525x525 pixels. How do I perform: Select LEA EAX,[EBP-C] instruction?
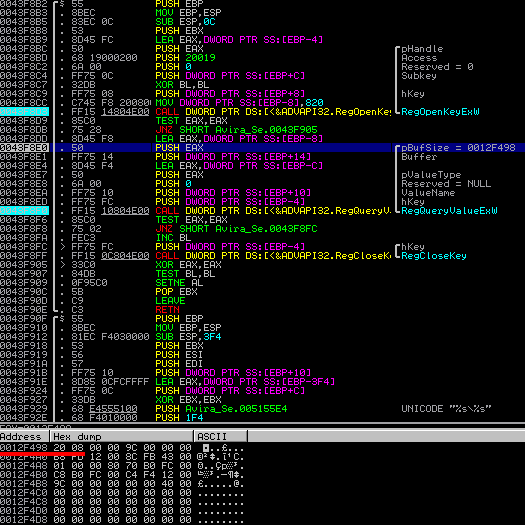(239, 165)
